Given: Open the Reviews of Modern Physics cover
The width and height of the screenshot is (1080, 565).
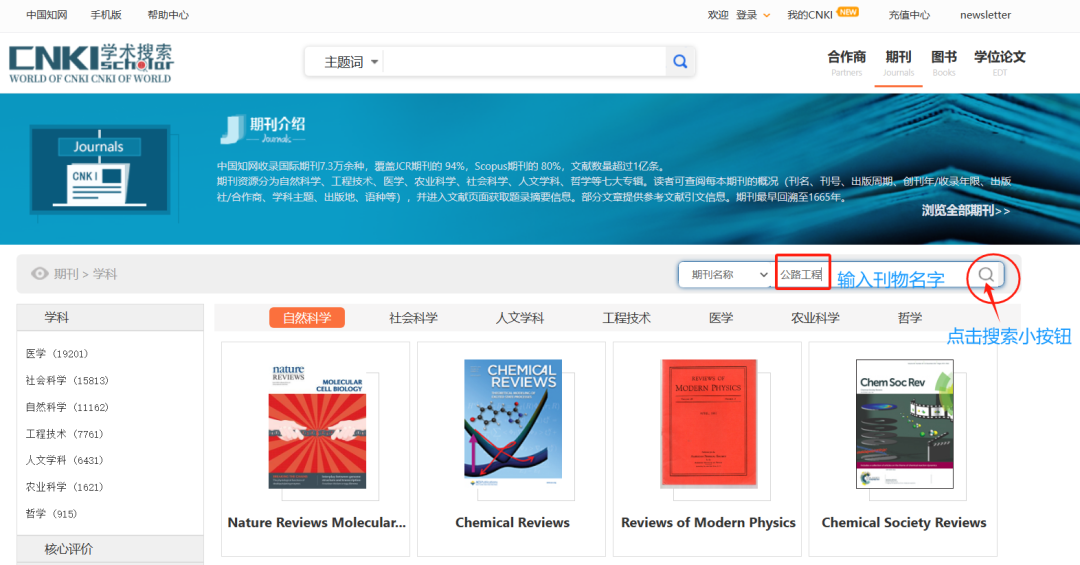Looking at the screenshot, I should 709,423.
